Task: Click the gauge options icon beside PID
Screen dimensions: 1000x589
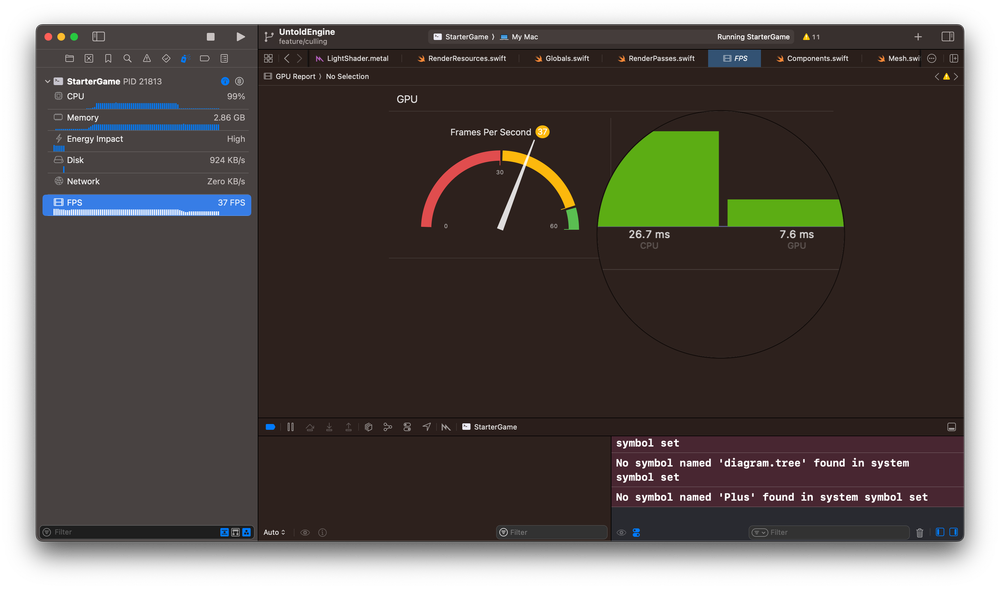Action: click(x=239, y=82)
